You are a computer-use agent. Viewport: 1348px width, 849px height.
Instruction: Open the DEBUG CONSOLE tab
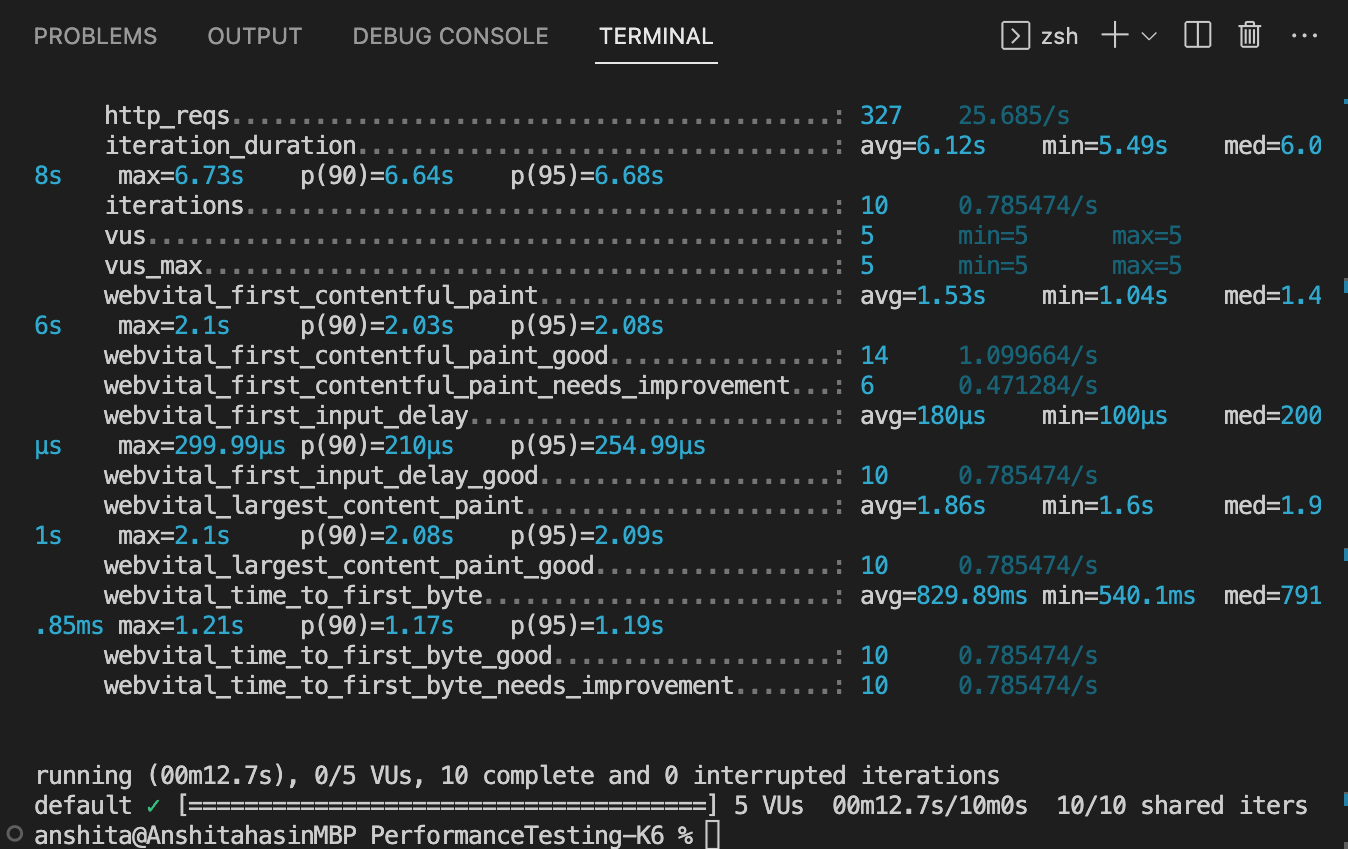tap(450, 36)
